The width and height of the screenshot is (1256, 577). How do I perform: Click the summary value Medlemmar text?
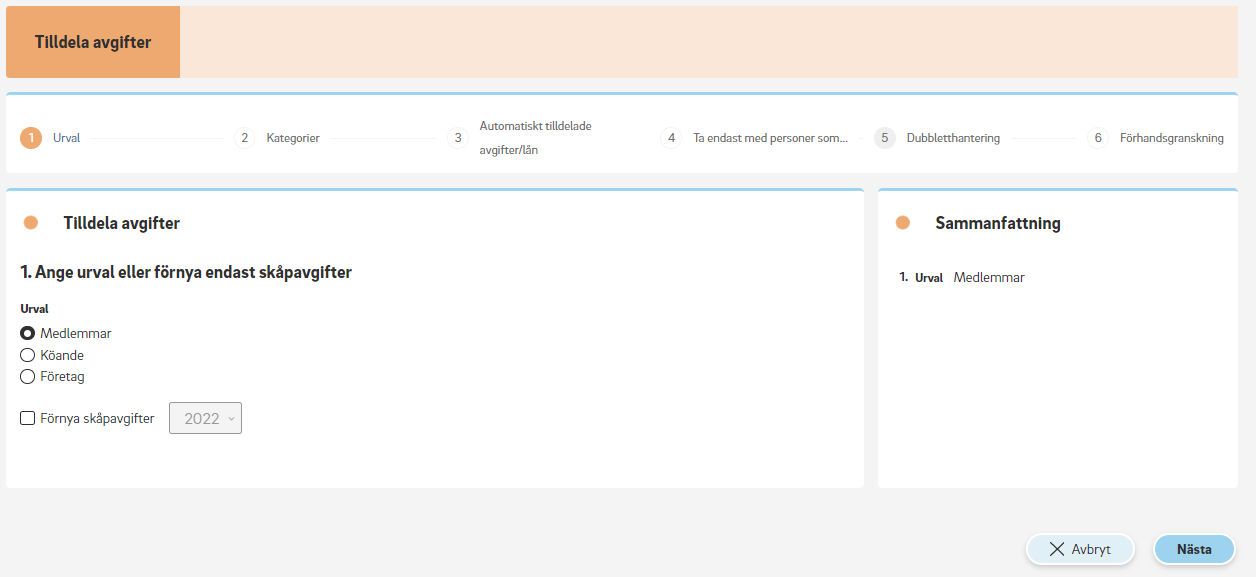989,277
